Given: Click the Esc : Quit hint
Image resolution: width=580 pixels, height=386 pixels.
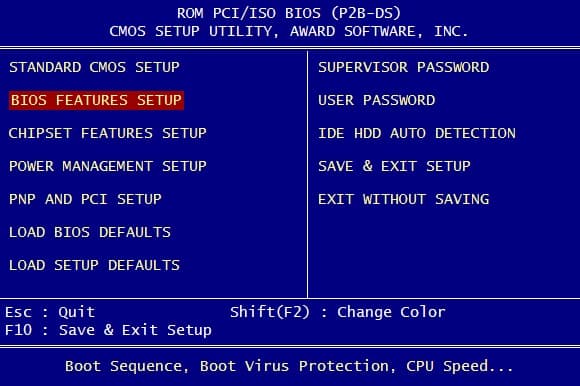Looking at the screenshot, I should click(50, 312).
